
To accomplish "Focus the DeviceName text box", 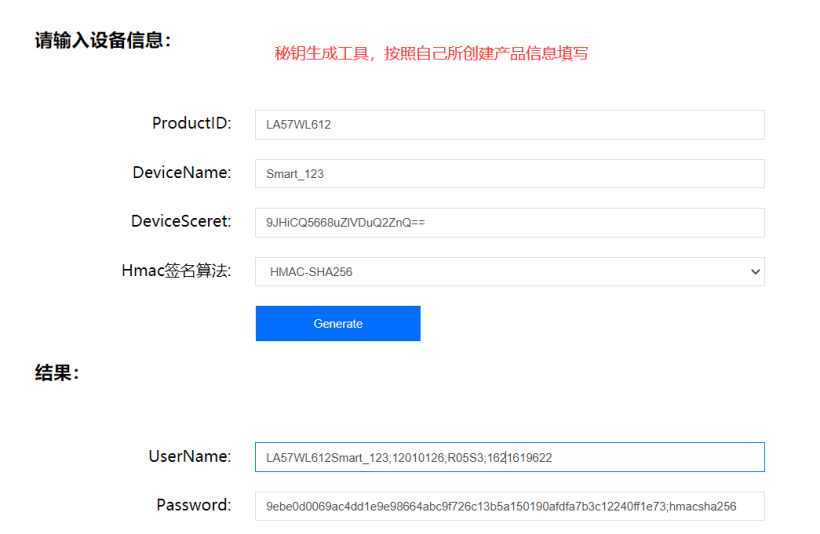I will tap(509, 174).
